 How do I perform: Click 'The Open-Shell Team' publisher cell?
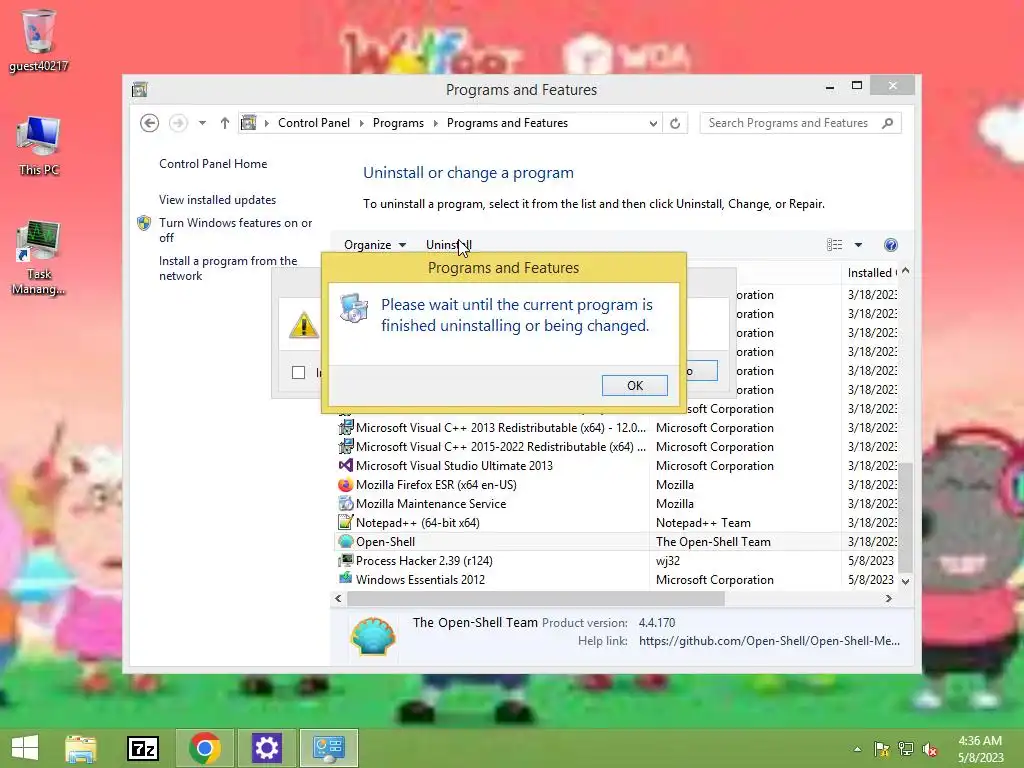point(713,541)
